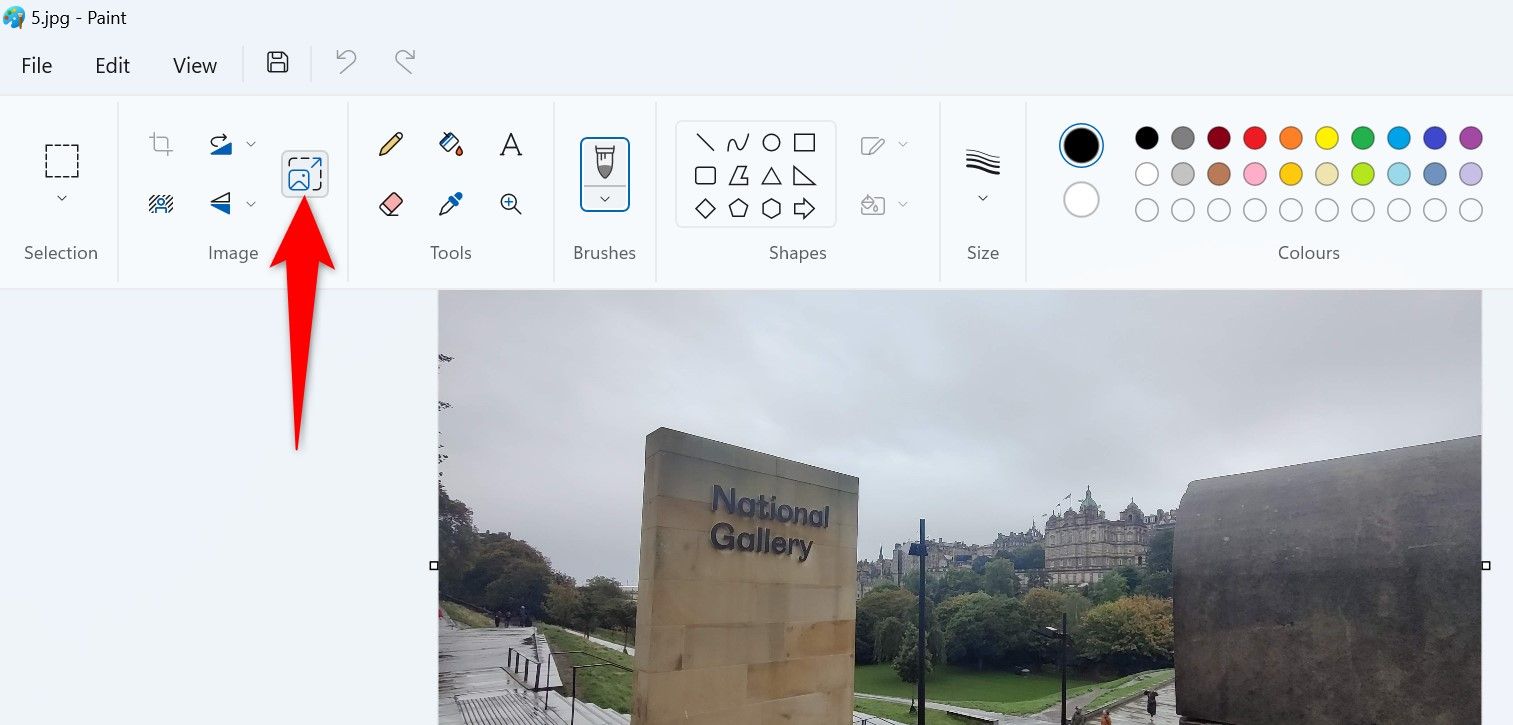This screenshot has height=725, width=1513.
Task: Click the left-edge canvas resize handle
Action: (x=434, y=566)
